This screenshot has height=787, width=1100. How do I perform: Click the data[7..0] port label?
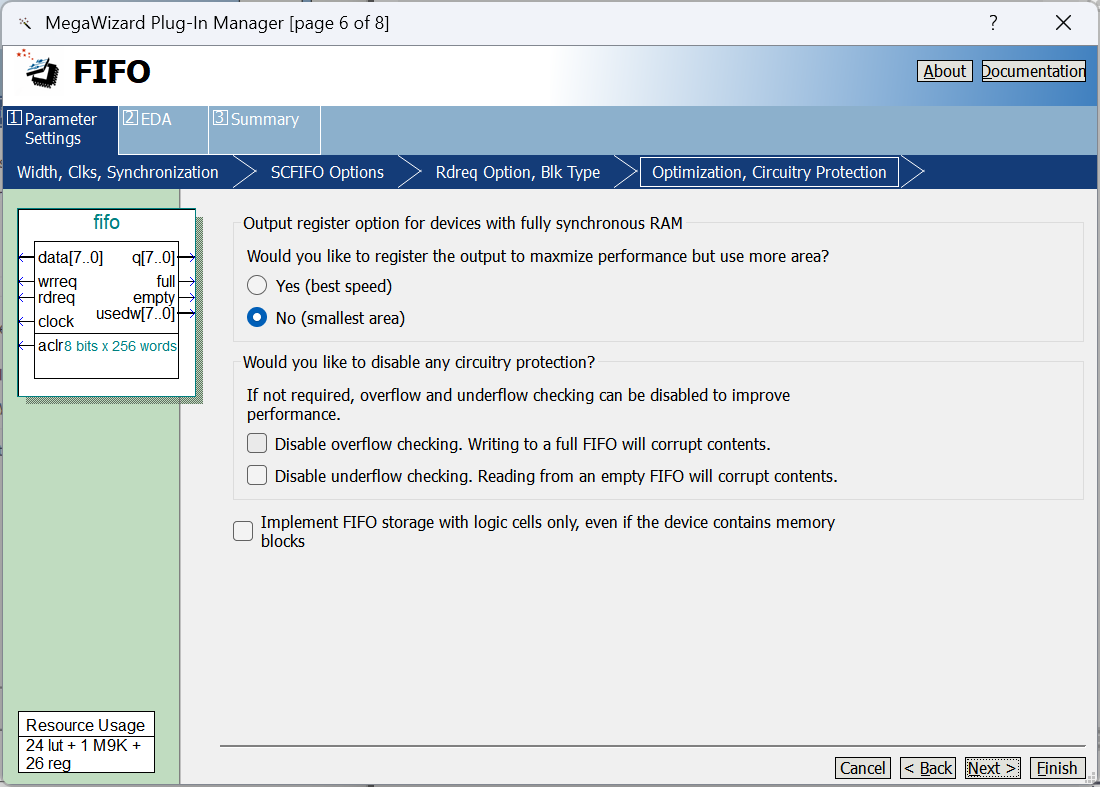tap(70, 257)
